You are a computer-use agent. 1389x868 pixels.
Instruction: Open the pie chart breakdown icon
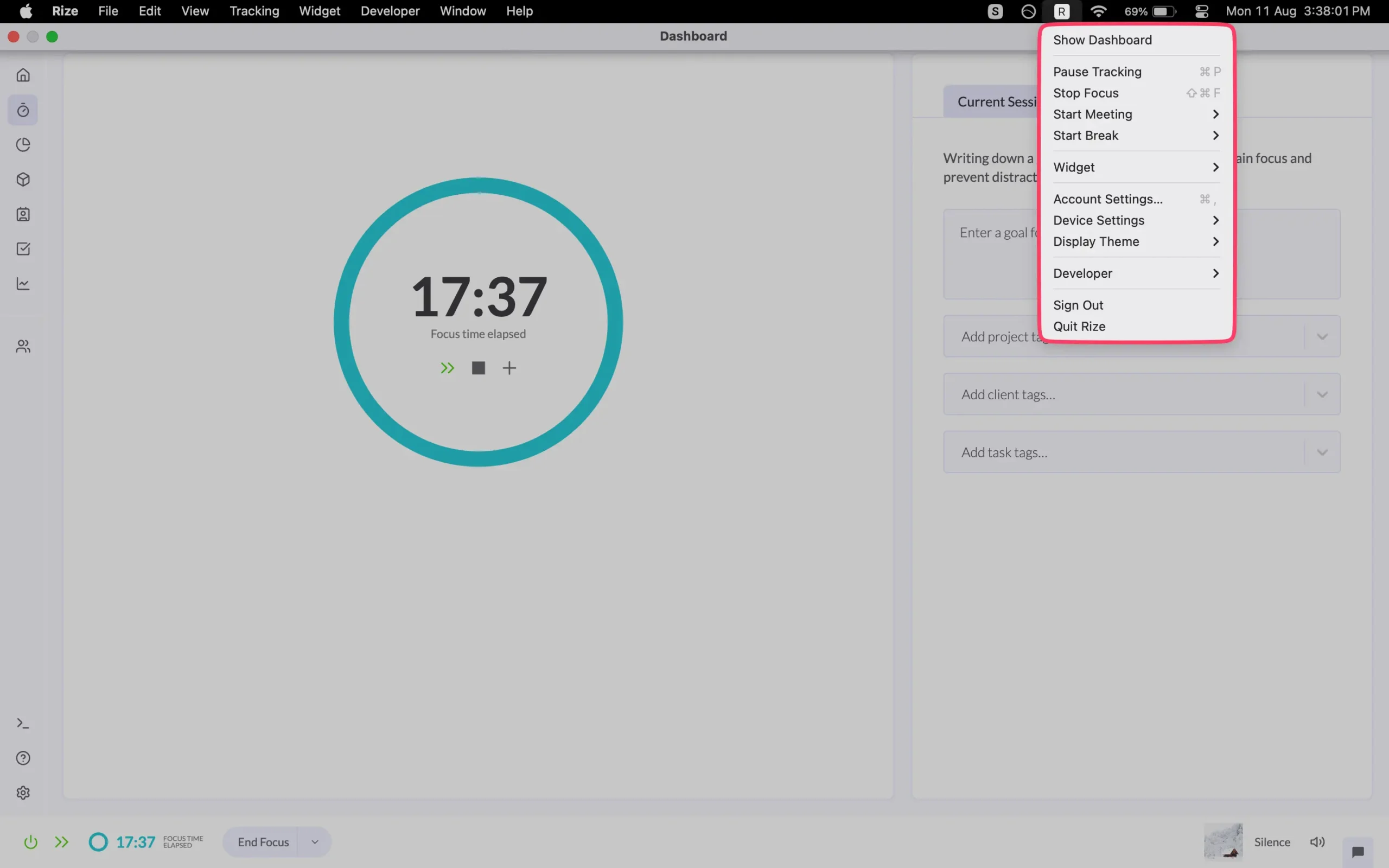tap(23, 145)
